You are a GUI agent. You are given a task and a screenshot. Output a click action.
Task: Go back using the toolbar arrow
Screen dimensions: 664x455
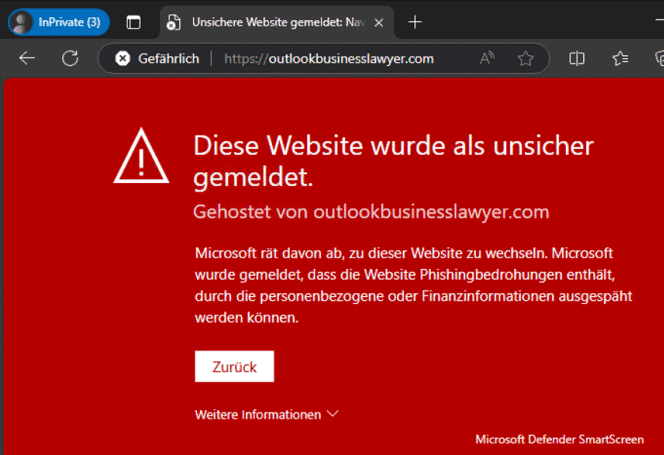(x=27, y=58)
